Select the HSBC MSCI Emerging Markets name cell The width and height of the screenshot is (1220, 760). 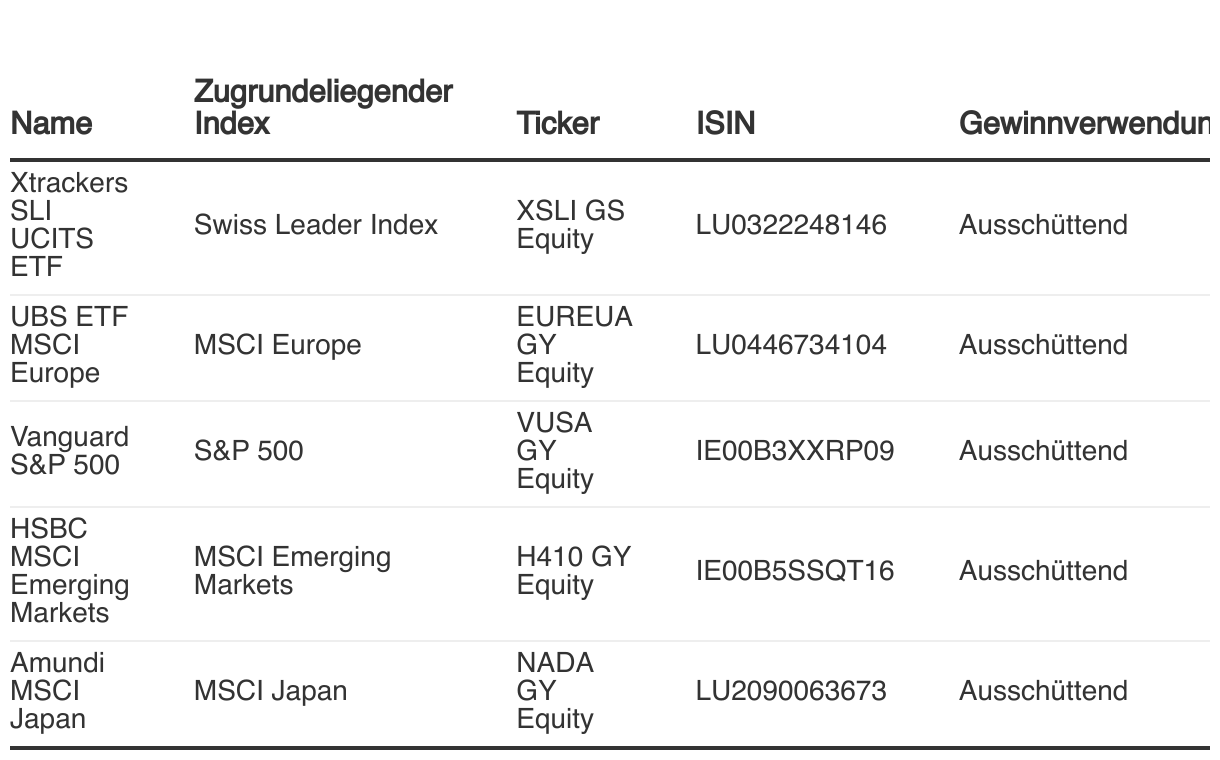coord(70,571)
